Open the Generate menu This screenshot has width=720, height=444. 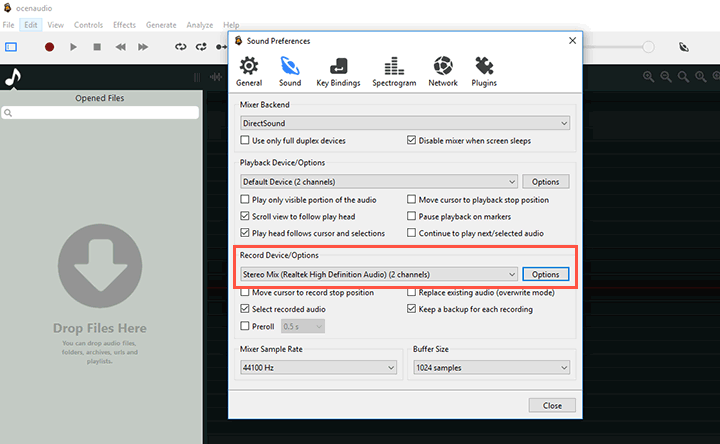(161, 25)
